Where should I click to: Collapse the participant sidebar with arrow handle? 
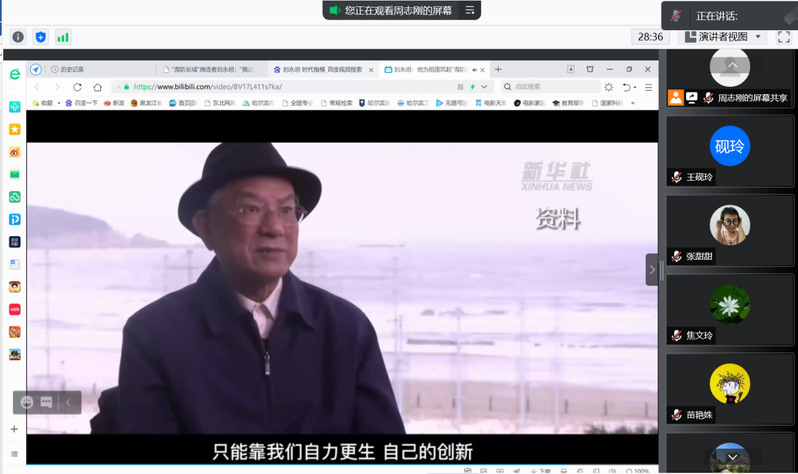652,270
